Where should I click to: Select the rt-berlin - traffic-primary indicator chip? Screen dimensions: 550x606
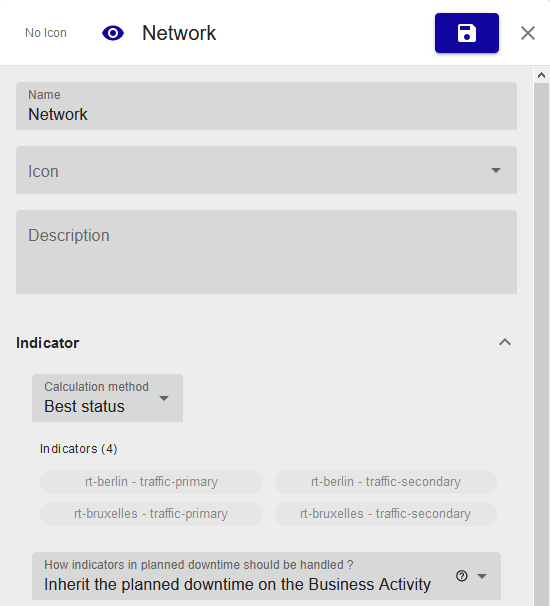click(x=152, y=482)
